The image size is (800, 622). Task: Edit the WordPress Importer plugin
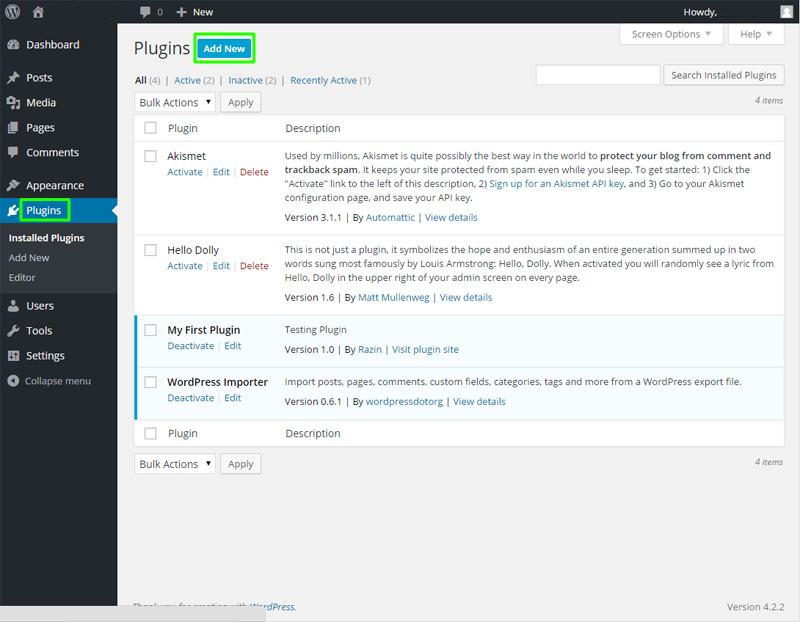[x=233, y=398]
